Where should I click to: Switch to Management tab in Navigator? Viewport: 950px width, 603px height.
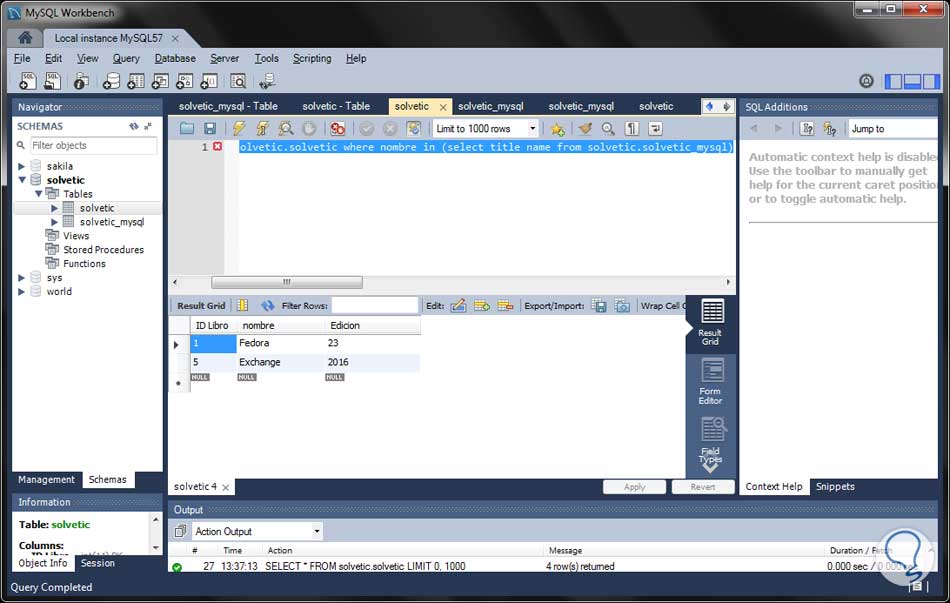(x=46, y=479)
